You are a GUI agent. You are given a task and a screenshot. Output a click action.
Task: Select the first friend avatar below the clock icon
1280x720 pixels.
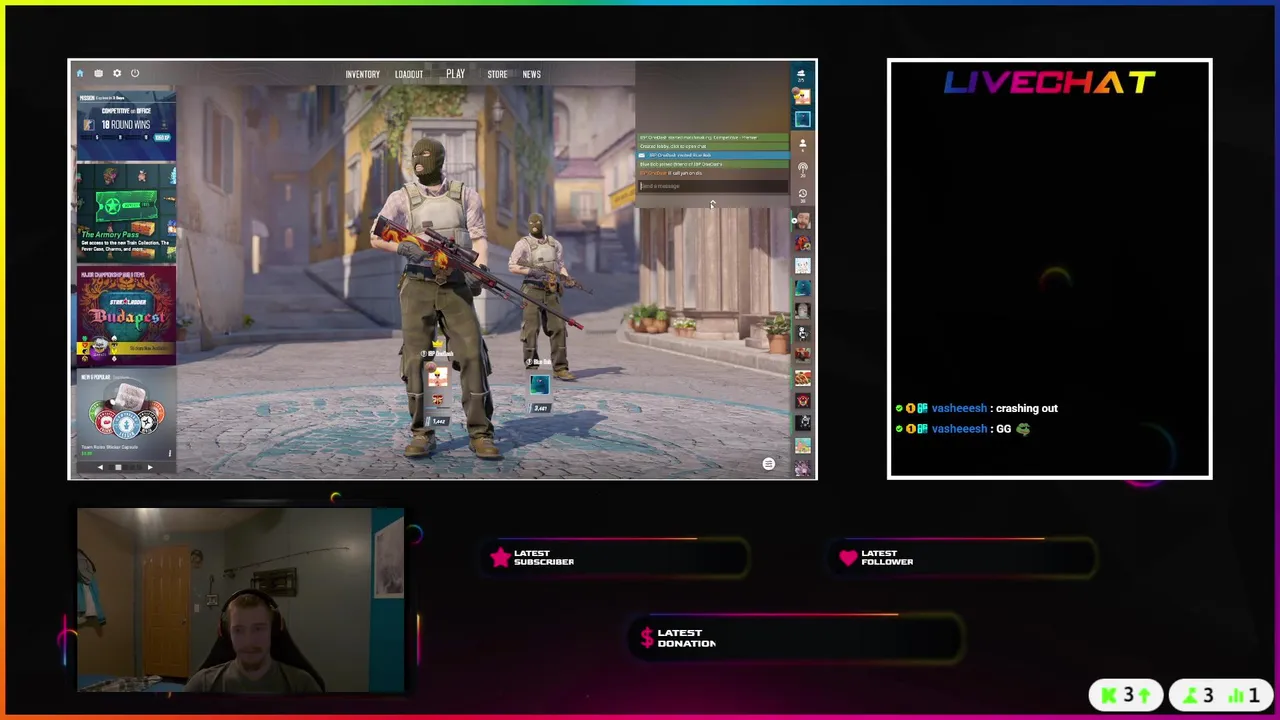point(803,220)
